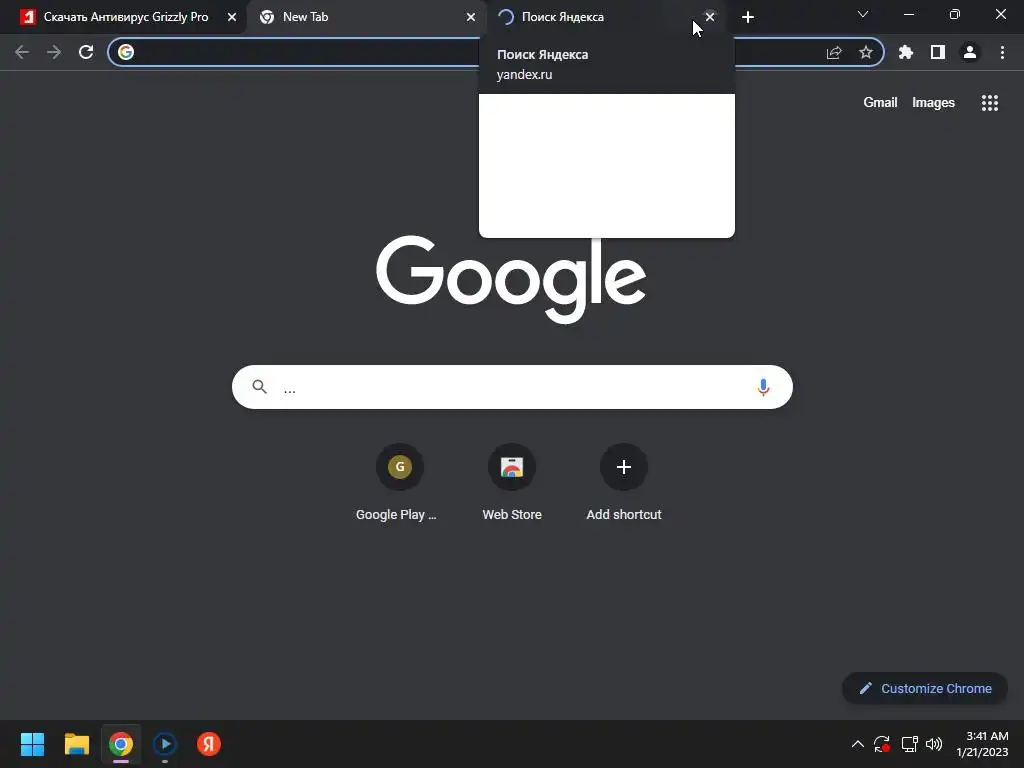
Task: Open the Google apps grid
Action: point(990,103)
